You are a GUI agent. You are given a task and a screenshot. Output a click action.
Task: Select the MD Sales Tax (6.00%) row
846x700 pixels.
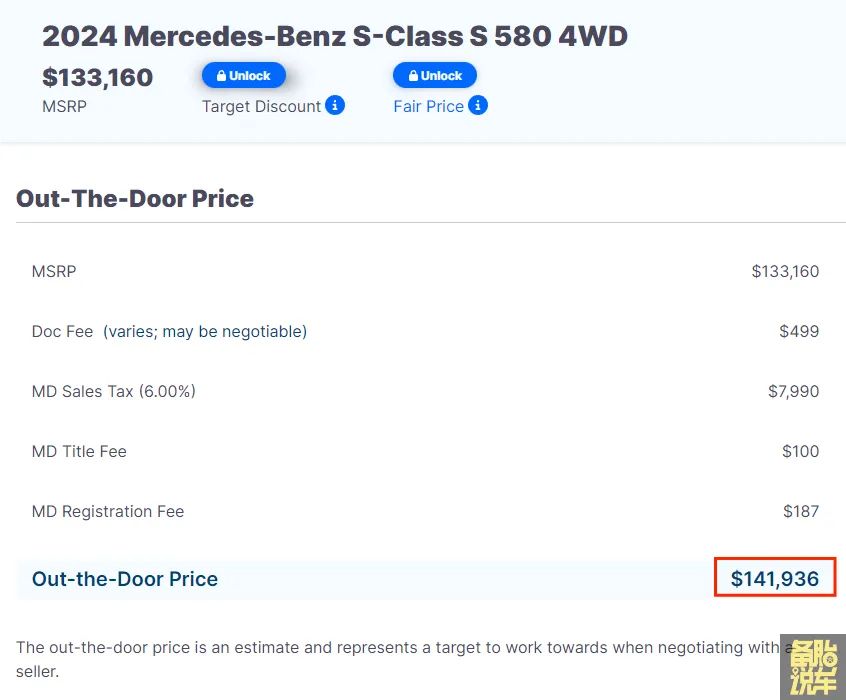114,391
